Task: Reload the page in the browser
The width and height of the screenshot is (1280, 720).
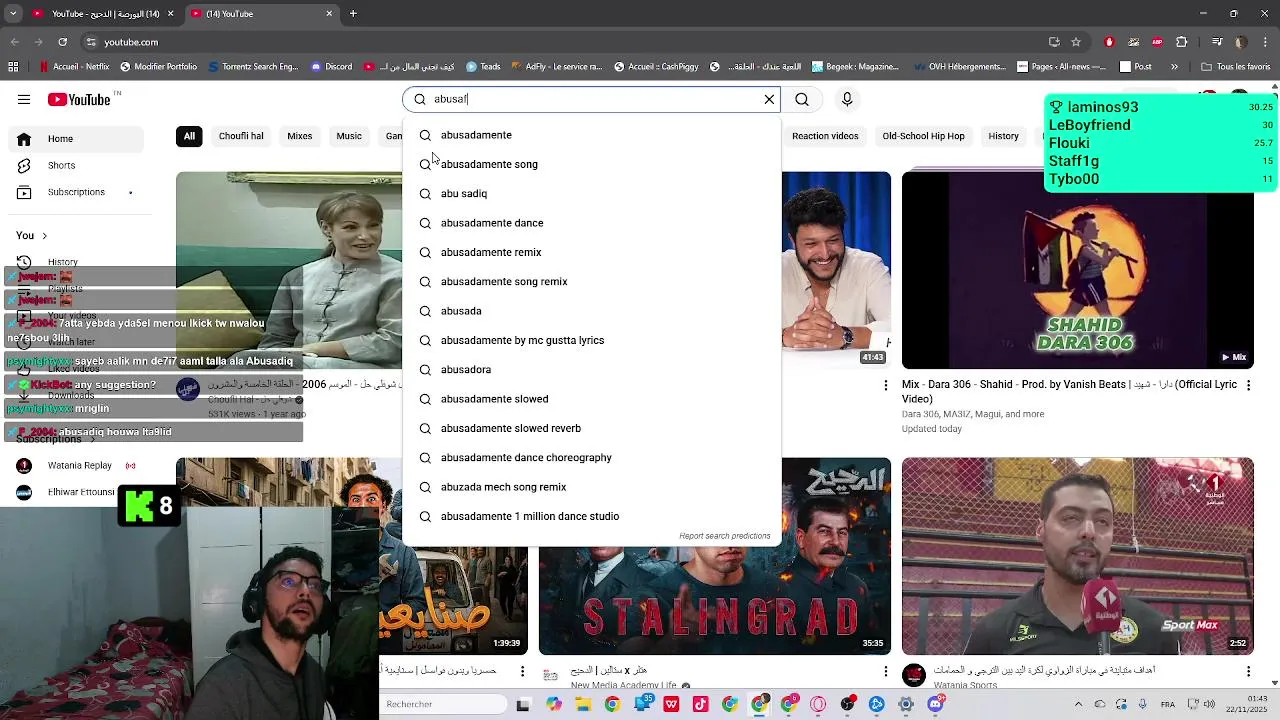Action: (x=62, y=42)
